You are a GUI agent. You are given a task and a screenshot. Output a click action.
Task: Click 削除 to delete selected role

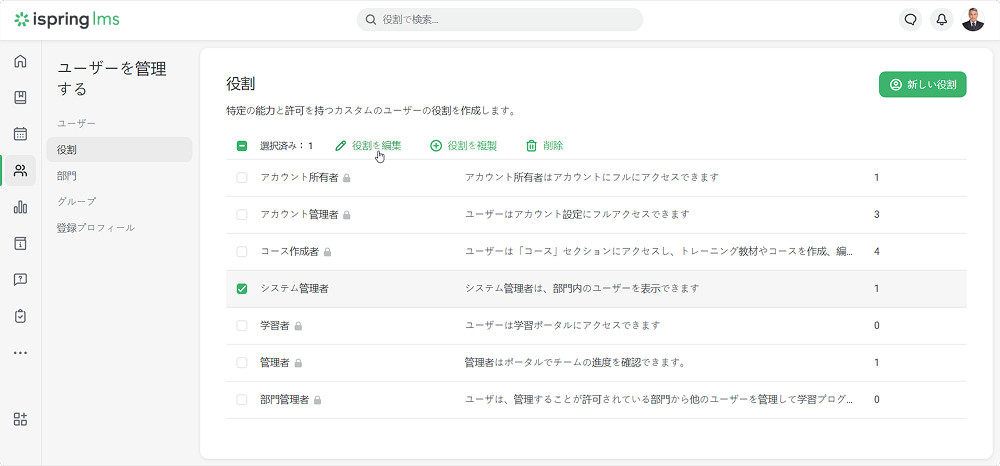tap(544, 146)
